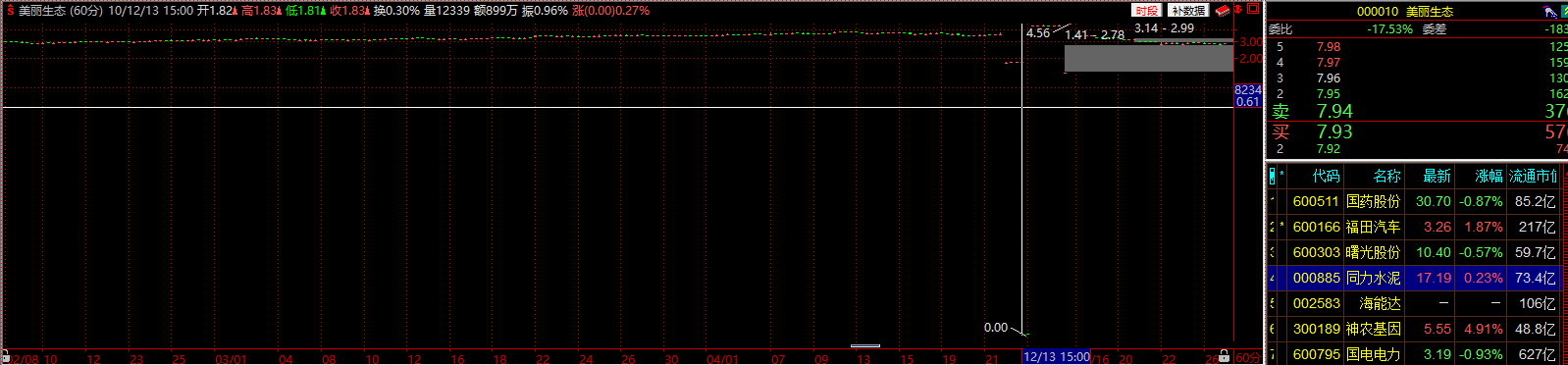1568x365 pixels.
Task: Click the buy price 7.93 in the order book
Action: (x=1334, y=131)
